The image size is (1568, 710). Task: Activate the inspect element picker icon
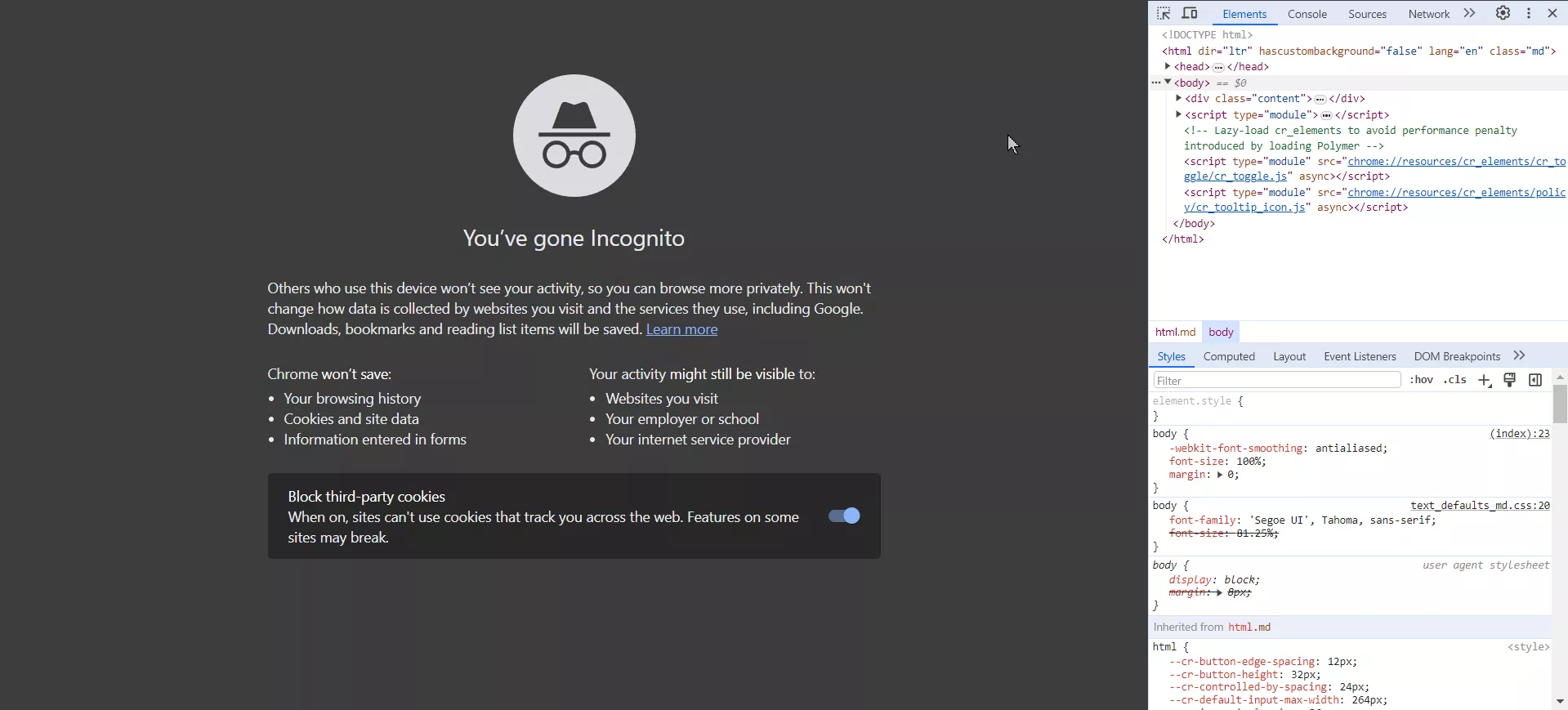[x=1164, y=13]
